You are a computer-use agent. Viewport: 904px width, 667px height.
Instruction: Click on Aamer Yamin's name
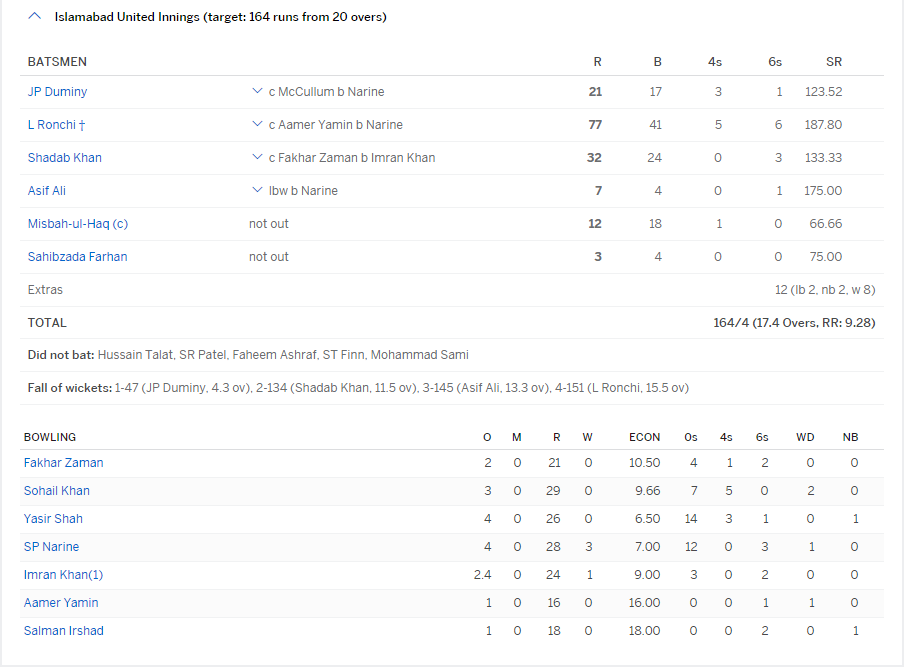coord(61,603)
